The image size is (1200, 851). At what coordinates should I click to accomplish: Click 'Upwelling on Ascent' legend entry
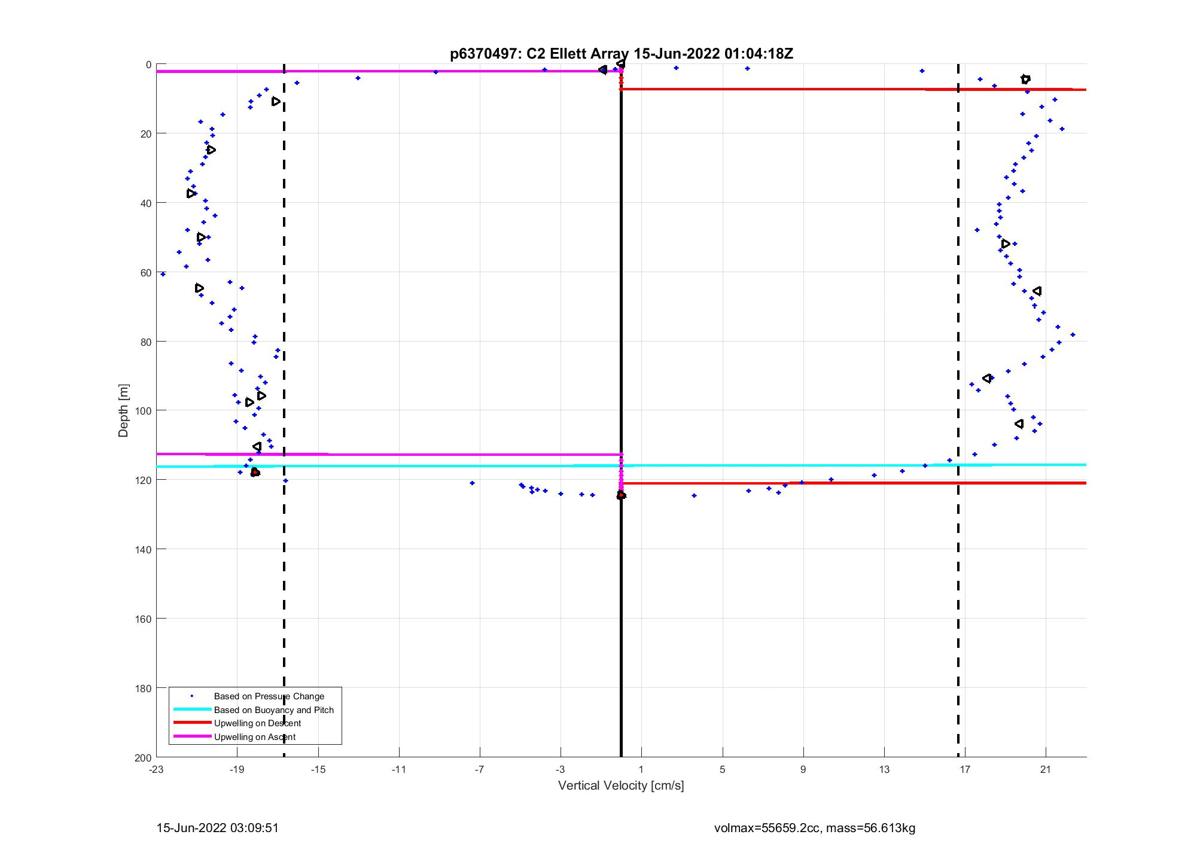tap(254, 737)
